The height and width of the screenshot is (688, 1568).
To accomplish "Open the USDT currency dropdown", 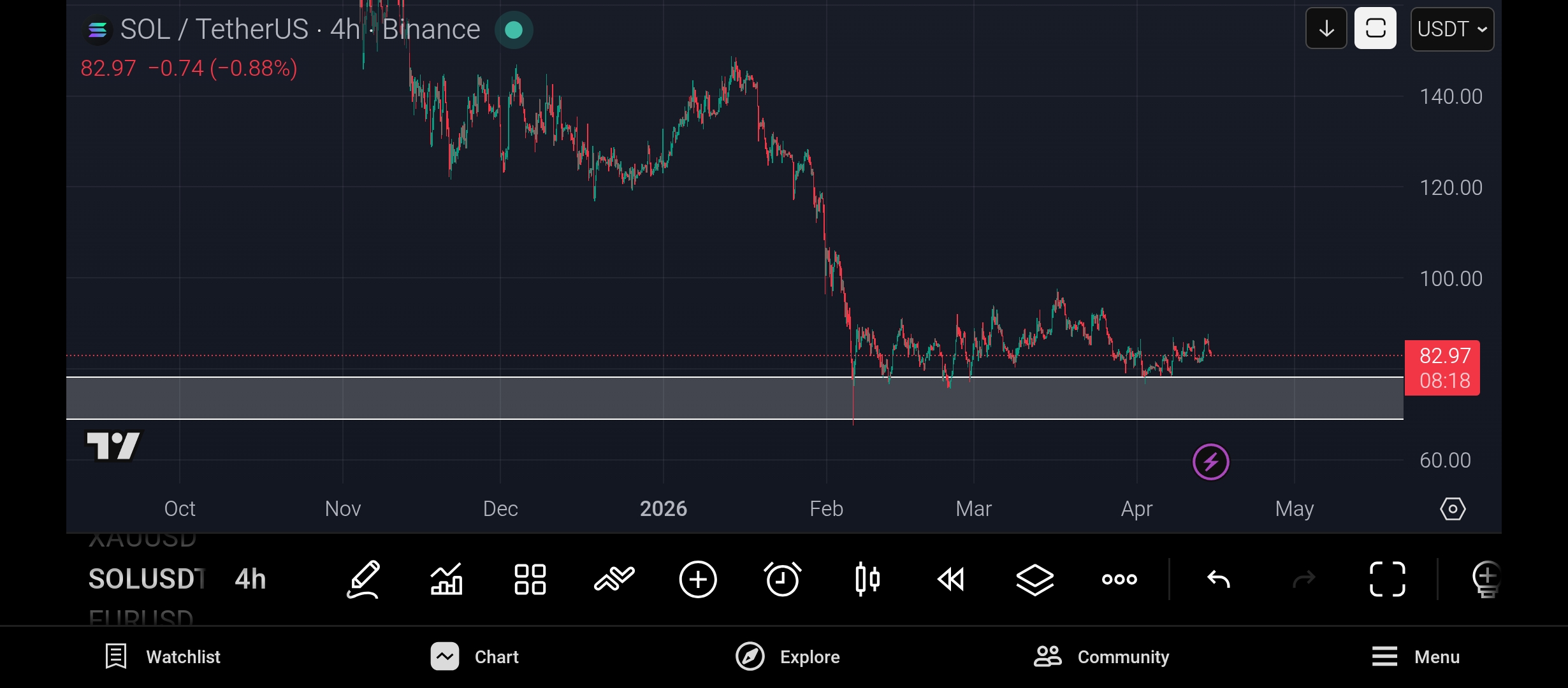I will click(x=1452, y=29).
